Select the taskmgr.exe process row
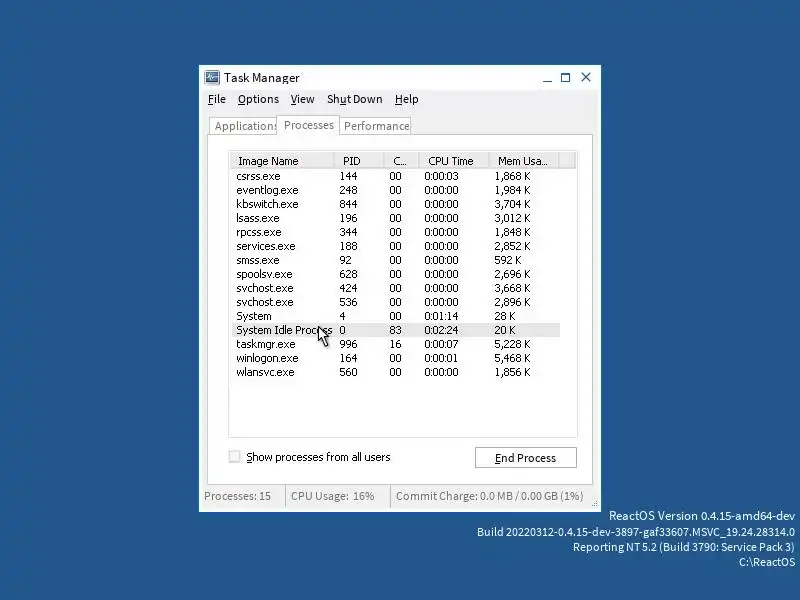800x600 pixels. pos(395,344)
